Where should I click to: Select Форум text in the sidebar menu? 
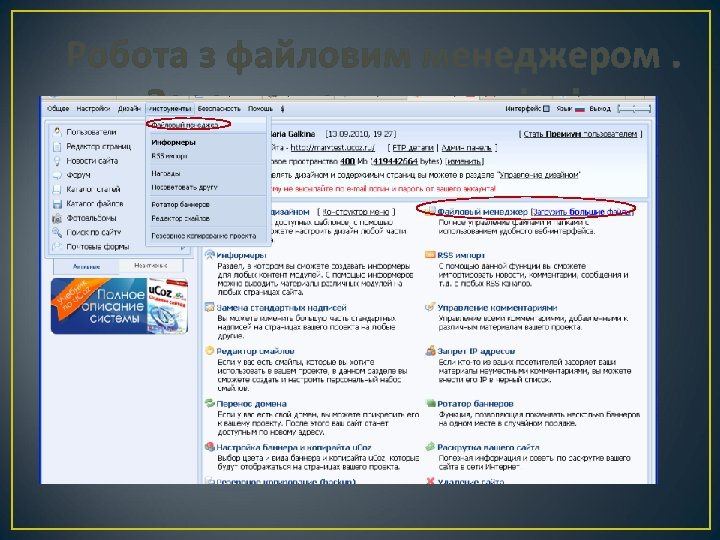click(79, 175)
